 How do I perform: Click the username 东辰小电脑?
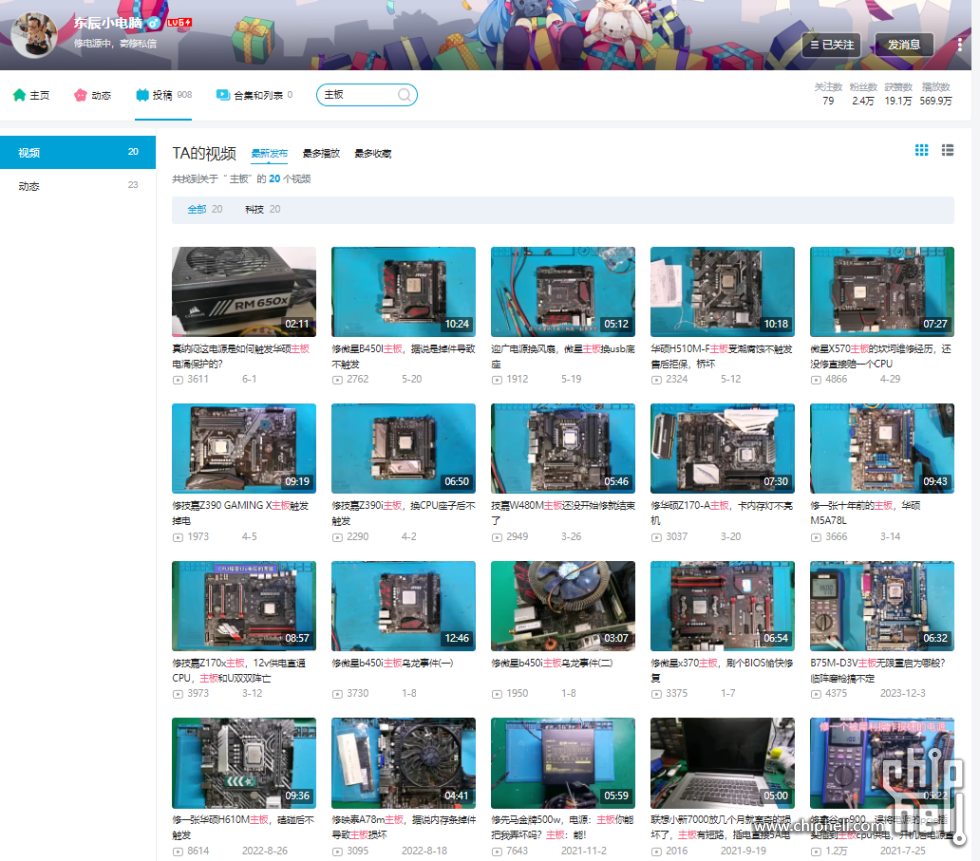[108, 23]
